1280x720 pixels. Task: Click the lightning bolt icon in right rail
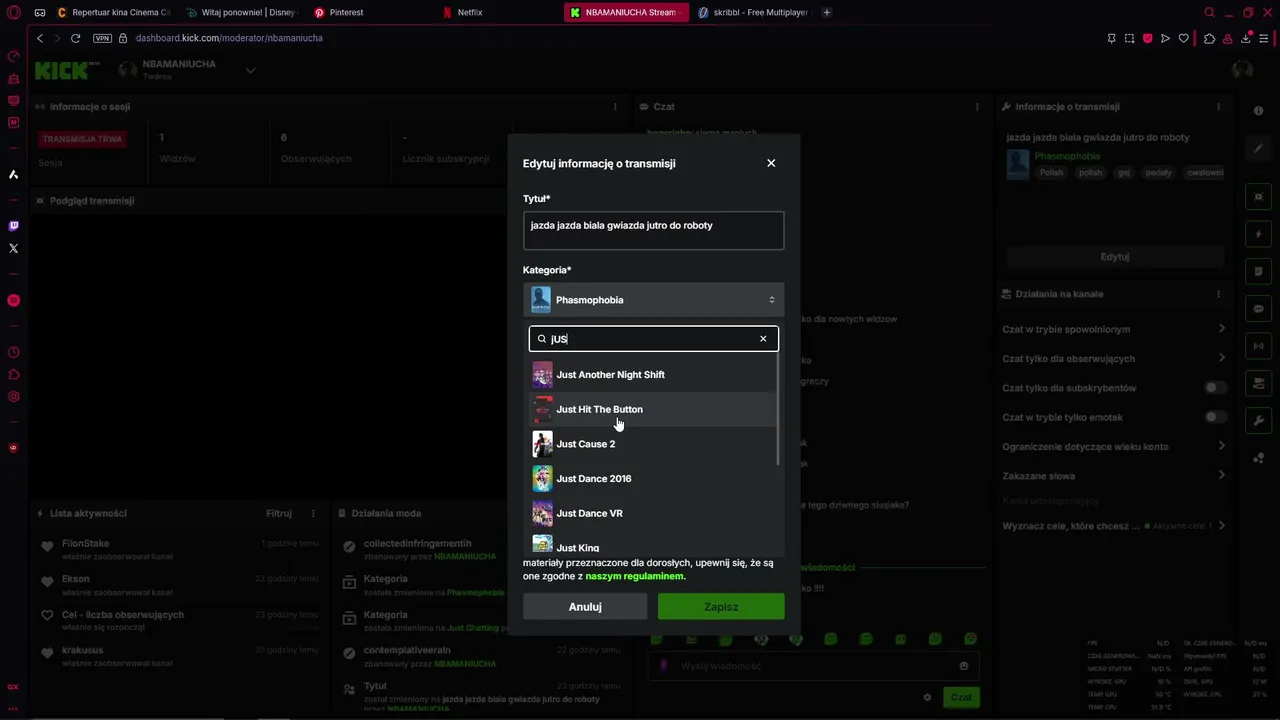1258,234
